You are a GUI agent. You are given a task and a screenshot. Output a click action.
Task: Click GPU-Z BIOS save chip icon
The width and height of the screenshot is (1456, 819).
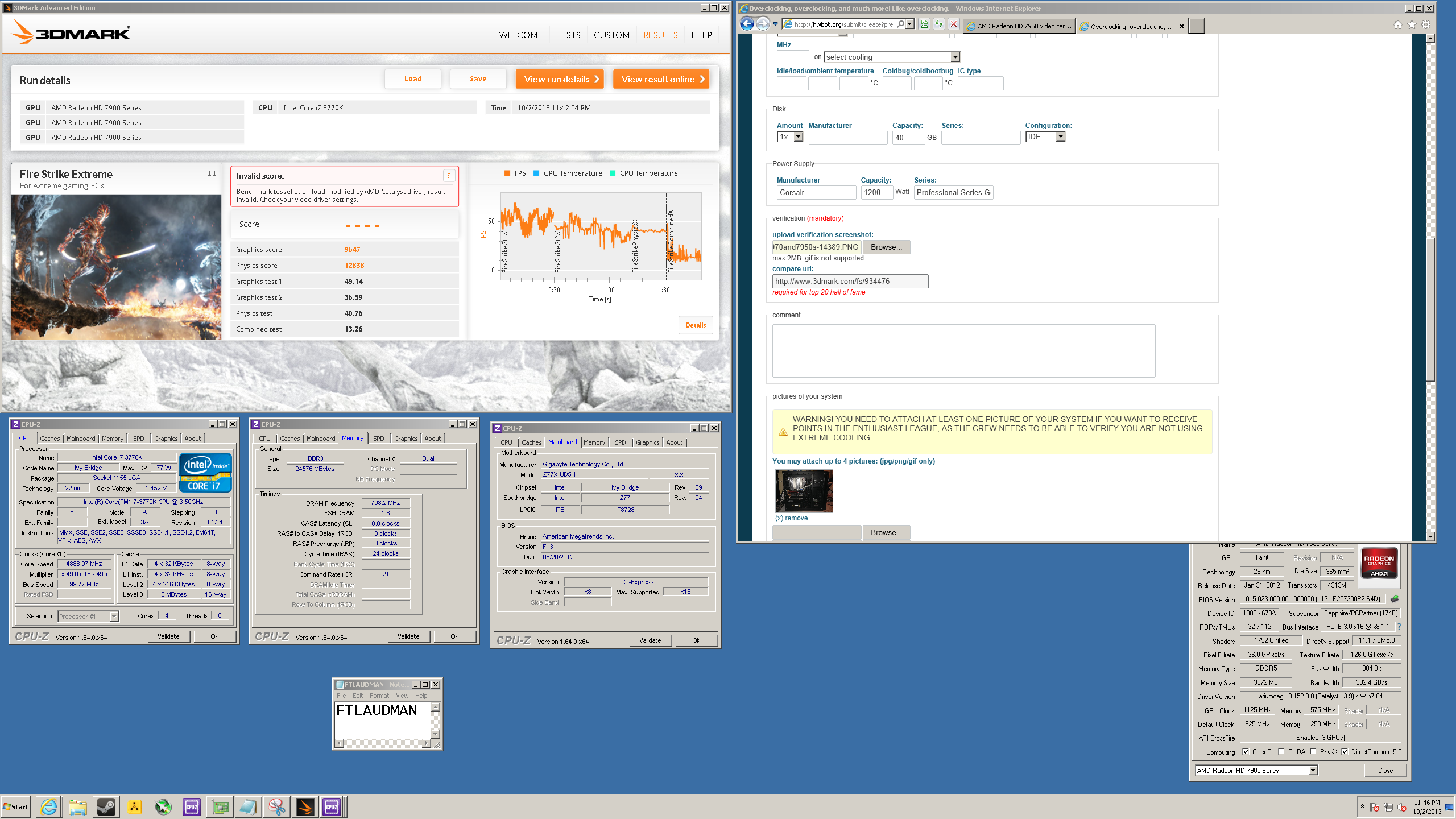point(1395,599)
